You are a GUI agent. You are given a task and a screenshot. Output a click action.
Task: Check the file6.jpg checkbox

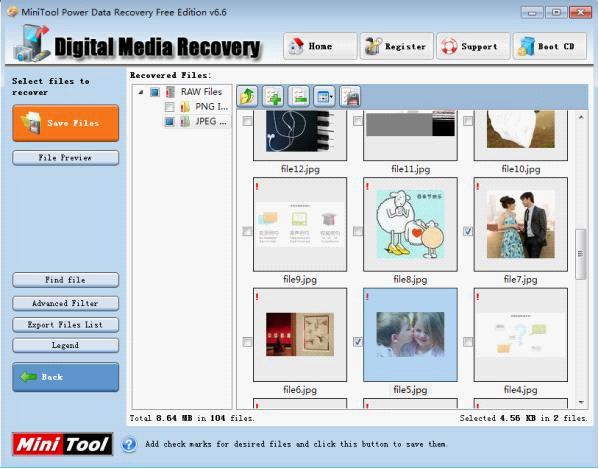247,342
